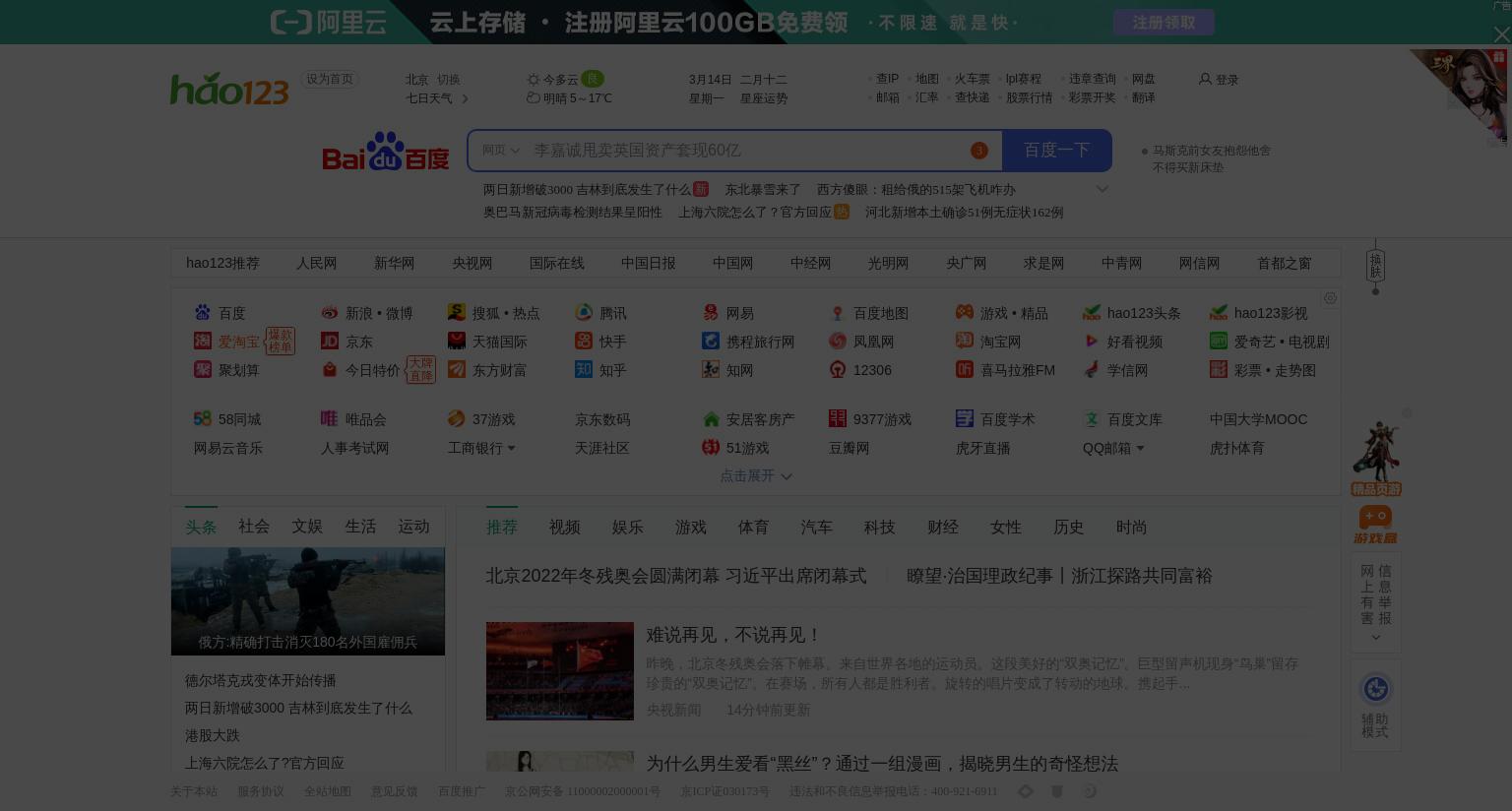Image resolution: width=1512 pixels, height=811 pixels.
Task: Click the 百度一下 search button
Action: pos(1057,150)
